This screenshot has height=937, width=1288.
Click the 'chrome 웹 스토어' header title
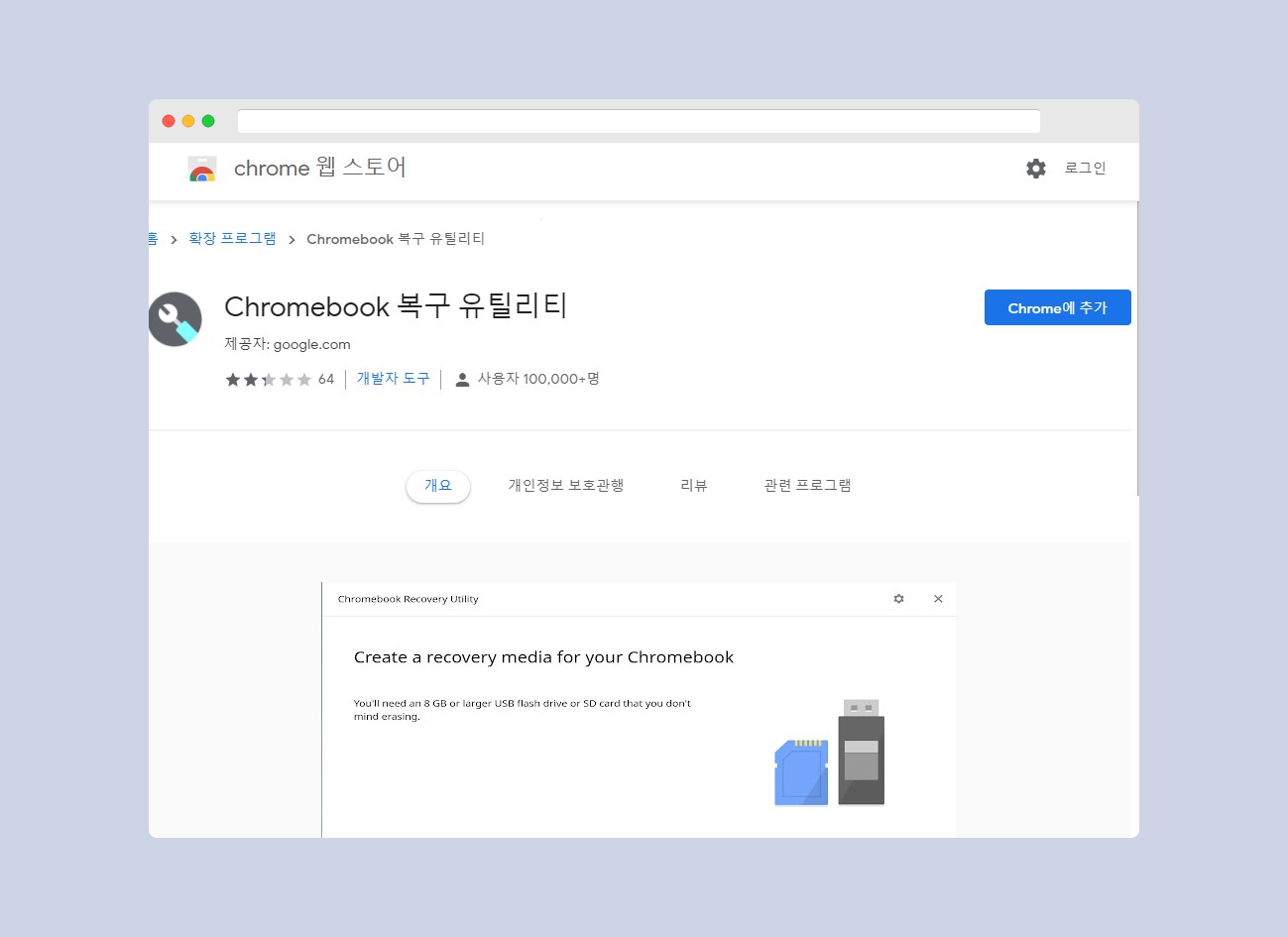pyautogui.click(x=320, y=168)
